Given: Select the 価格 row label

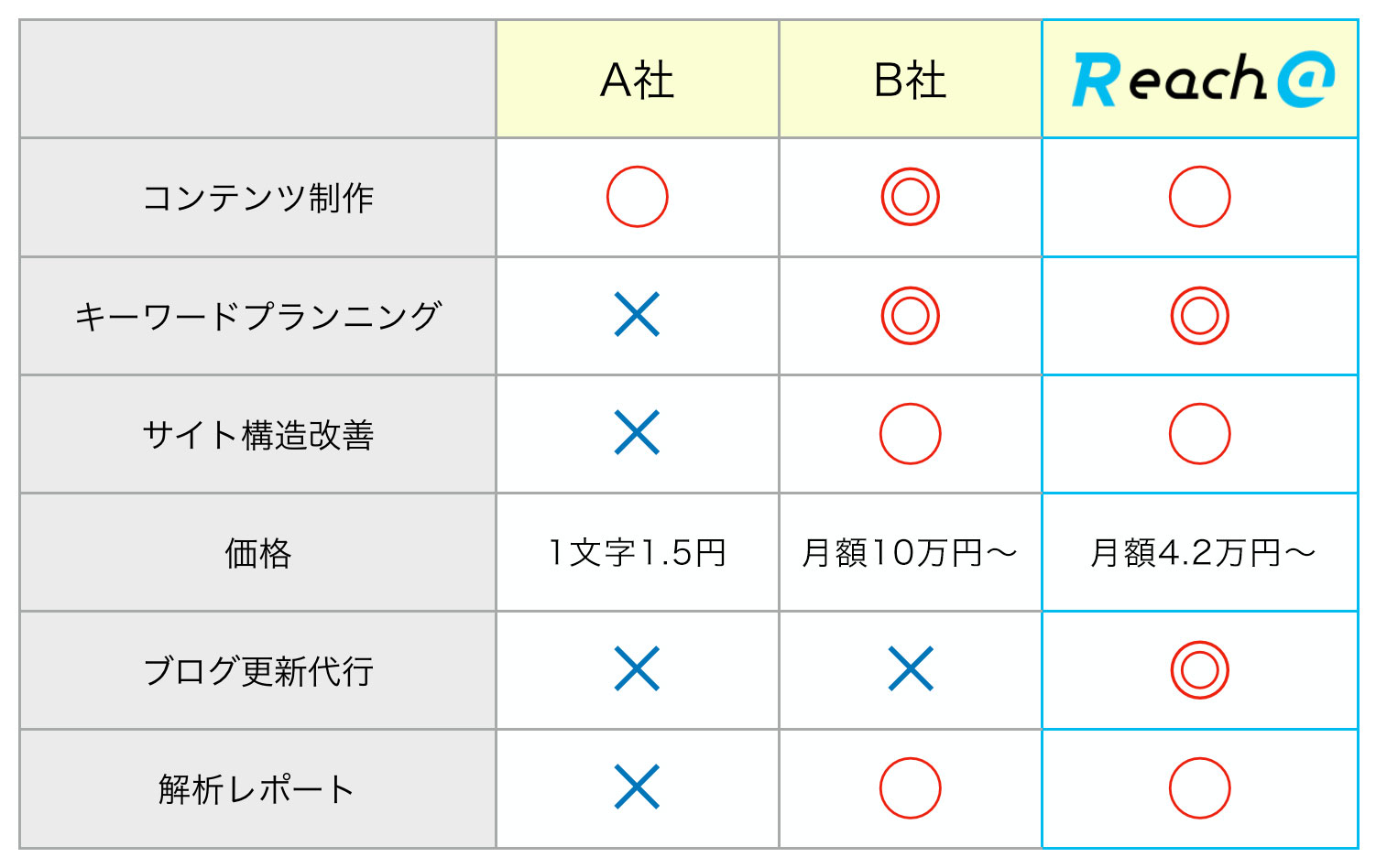Looking at the screenshot, I should 258,553.
